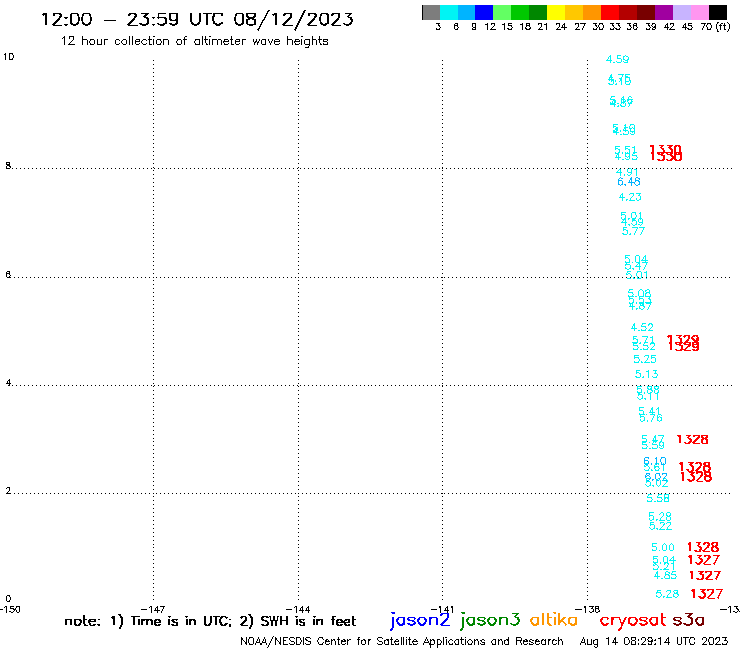Click the NOAA/NESDIS credit line
740x650 pixels.
402,641
